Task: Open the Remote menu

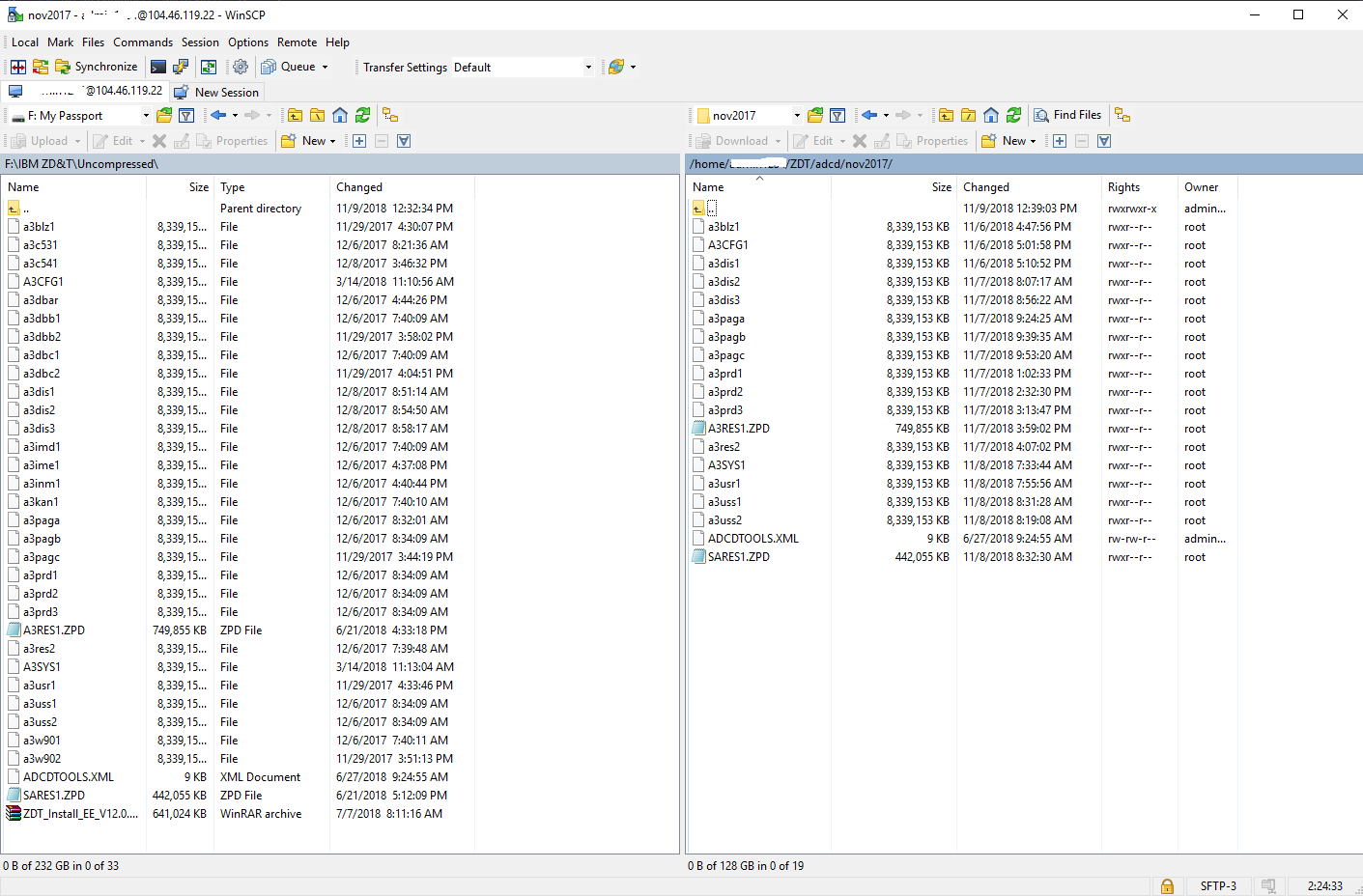Action: (x=297, y=42)
